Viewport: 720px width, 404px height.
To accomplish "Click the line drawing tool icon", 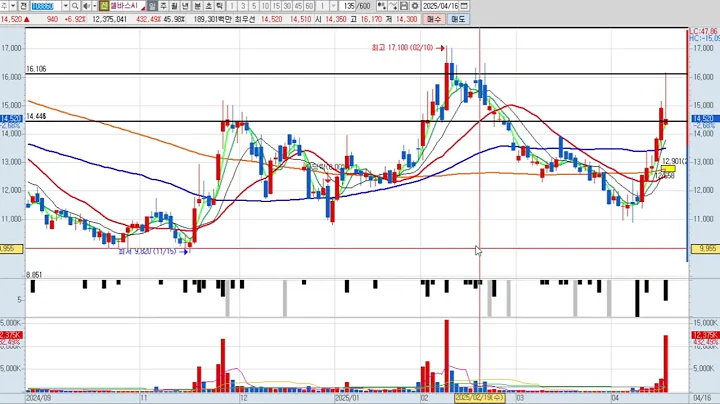I will coord(393,6).
